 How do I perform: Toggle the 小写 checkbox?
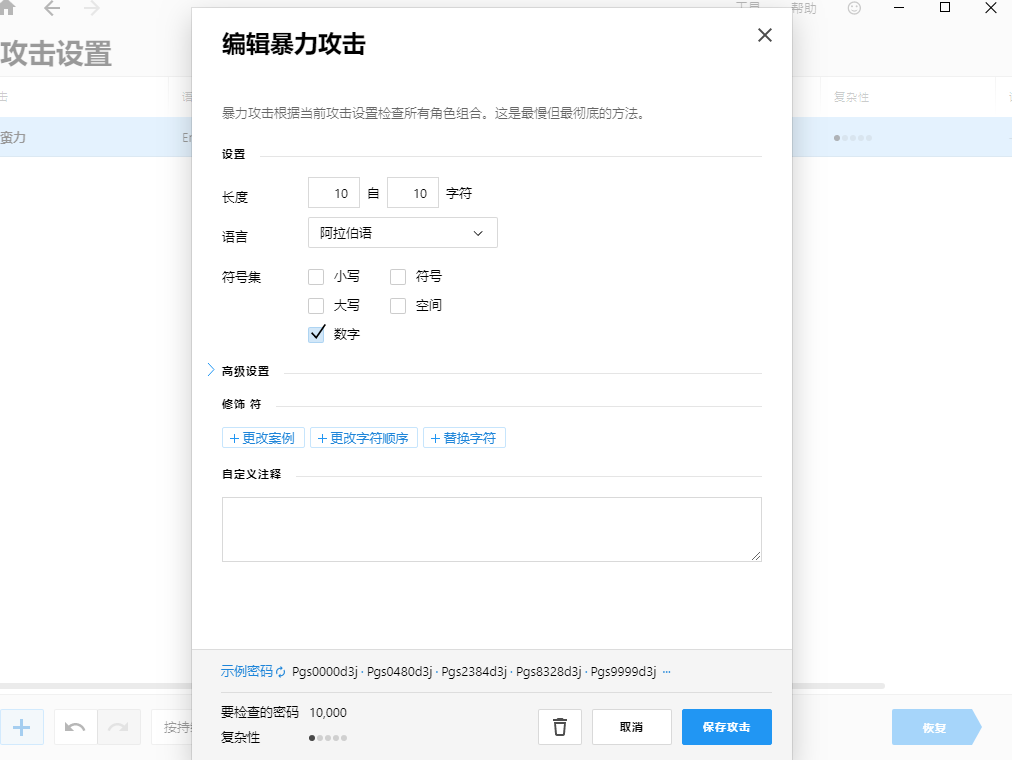pyautogui.click(x=316, y=277)
